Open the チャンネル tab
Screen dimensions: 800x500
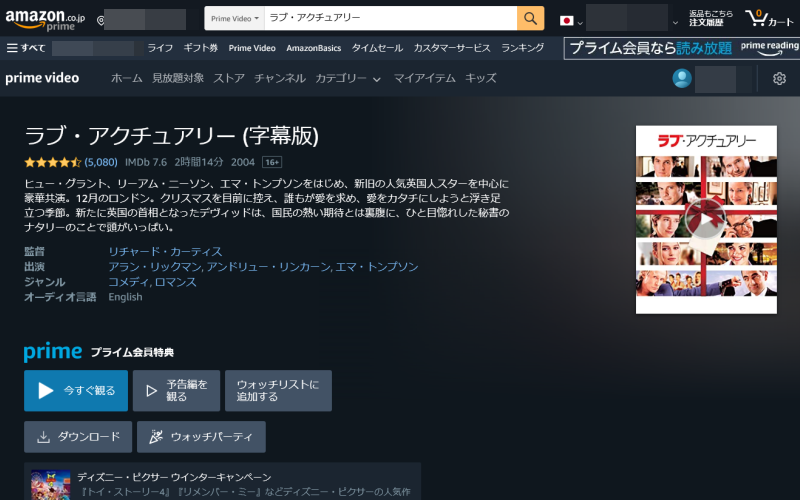pos(280,78)
